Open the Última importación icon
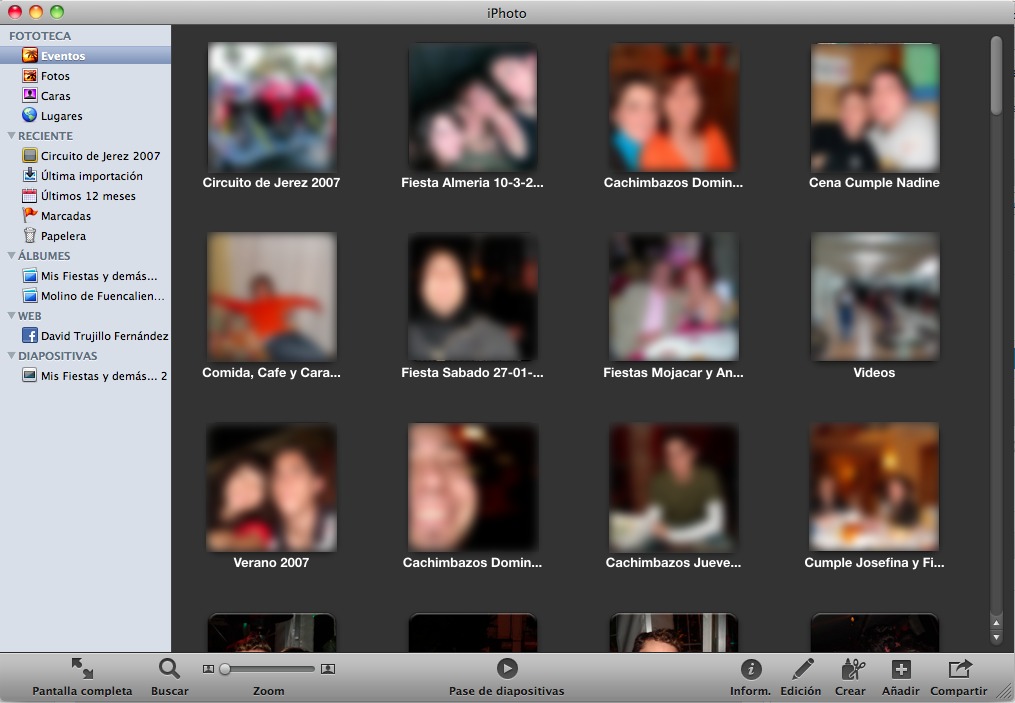The width and height of the screenshot is (1015, 703). click(30, 175)
